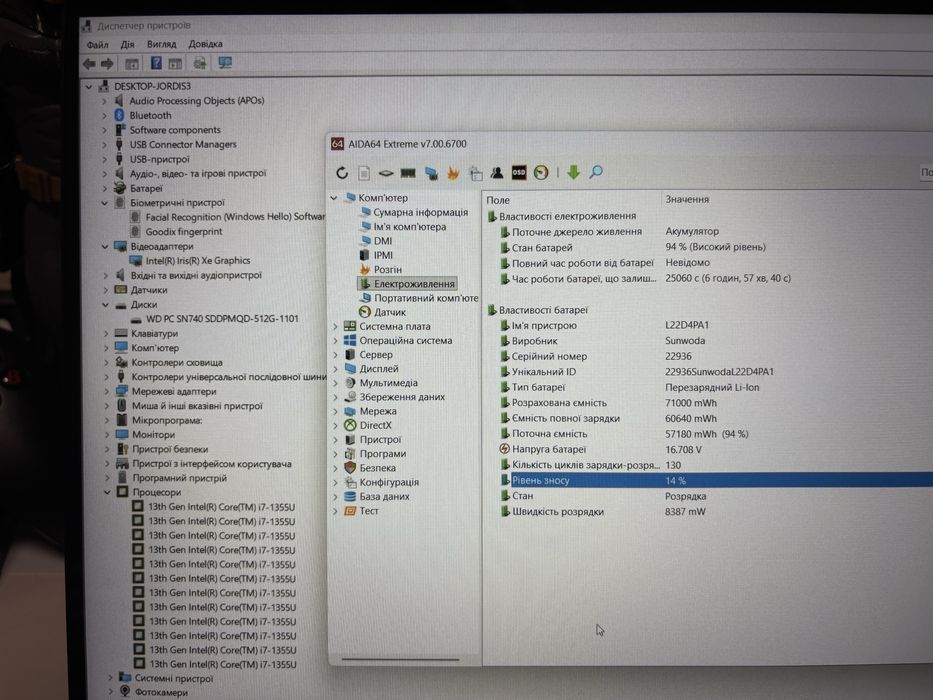This screenshot has width=933, height=700.
Task: Expand the Батареї node in Device Manager
Action: click(x=105, y=188)
